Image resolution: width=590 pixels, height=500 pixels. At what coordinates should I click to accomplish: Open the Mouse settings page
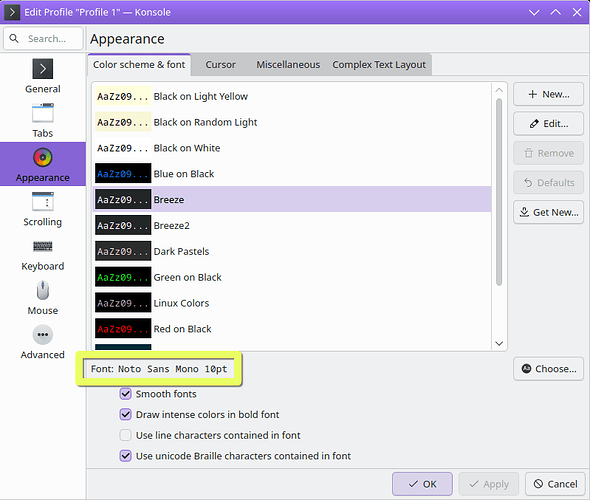tap(43, 298)
